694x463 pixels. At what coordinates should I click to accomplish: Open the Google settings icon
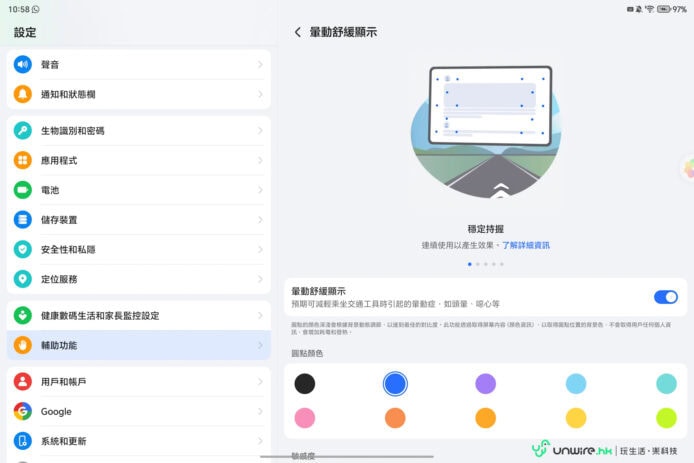(x=23, y=411)
